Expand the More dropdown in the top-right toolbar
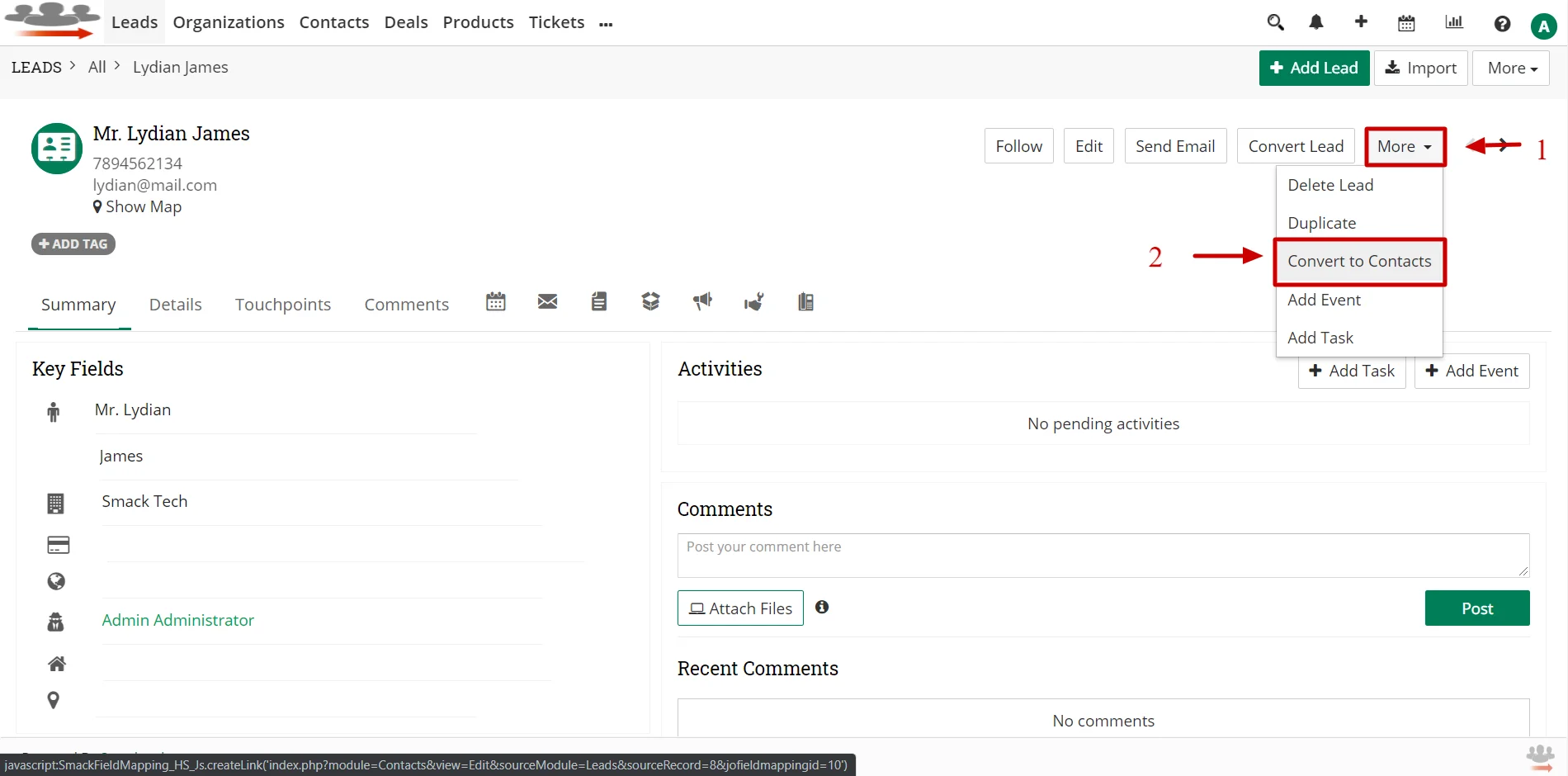This screenshot has height=776, width=1568. 1510,68
